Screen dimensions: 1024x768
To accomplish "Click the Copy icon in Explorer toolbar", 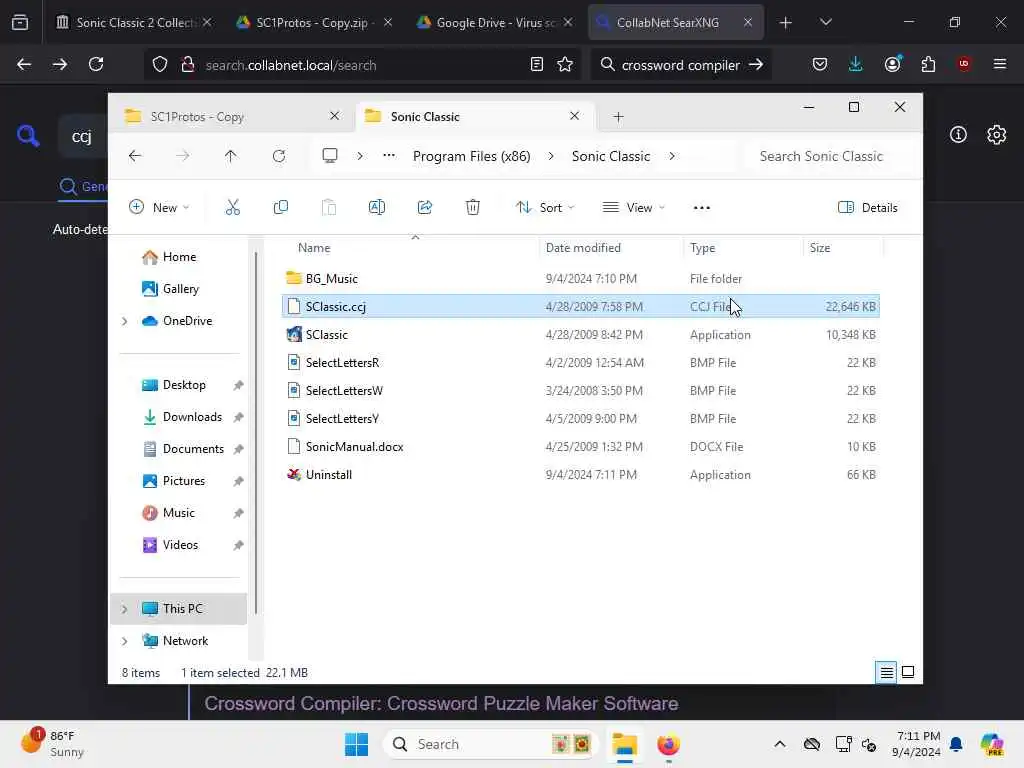I will click(281, 208).
